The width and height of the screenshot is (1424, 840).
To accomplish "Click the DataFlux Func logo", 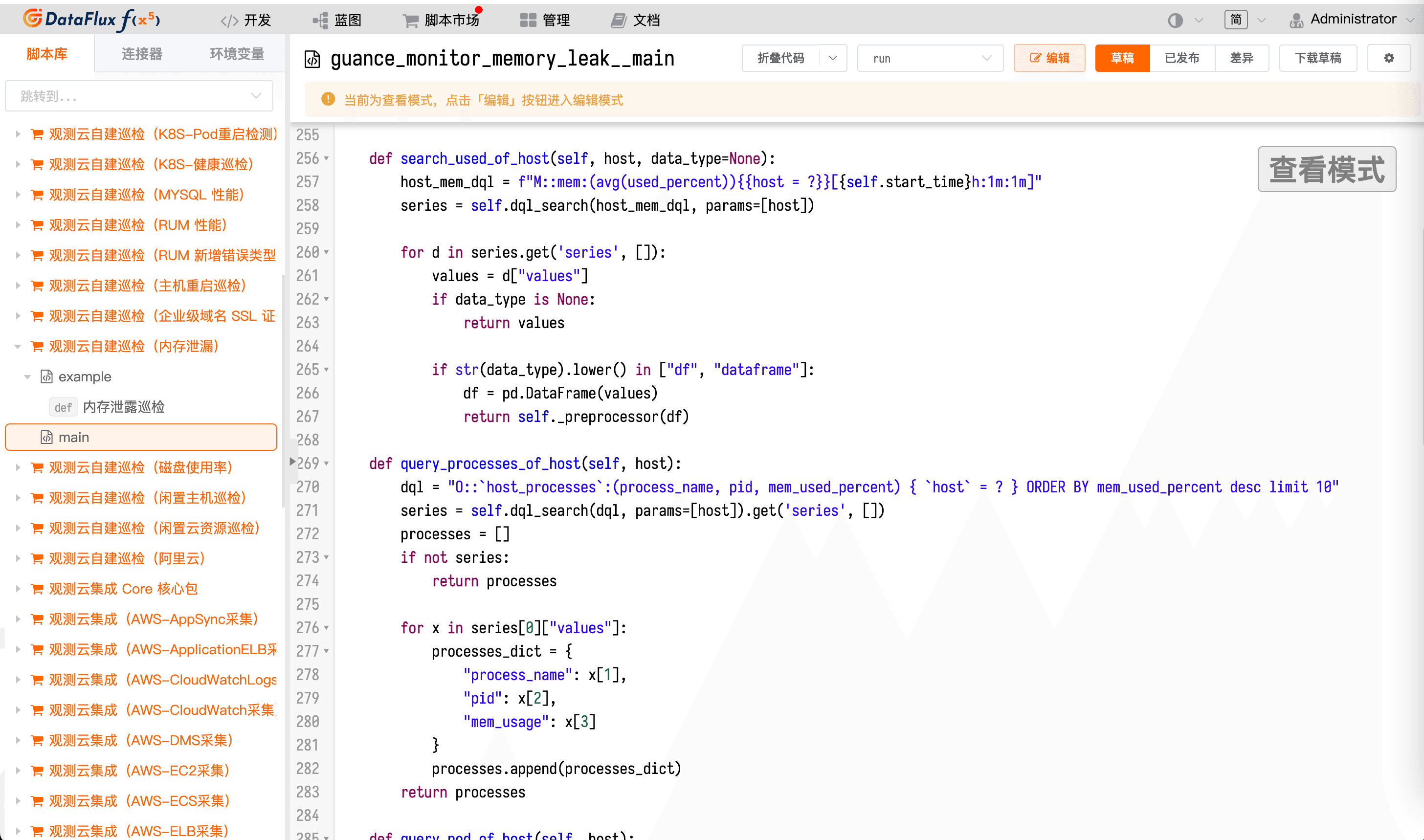I will tap(91, 20).
